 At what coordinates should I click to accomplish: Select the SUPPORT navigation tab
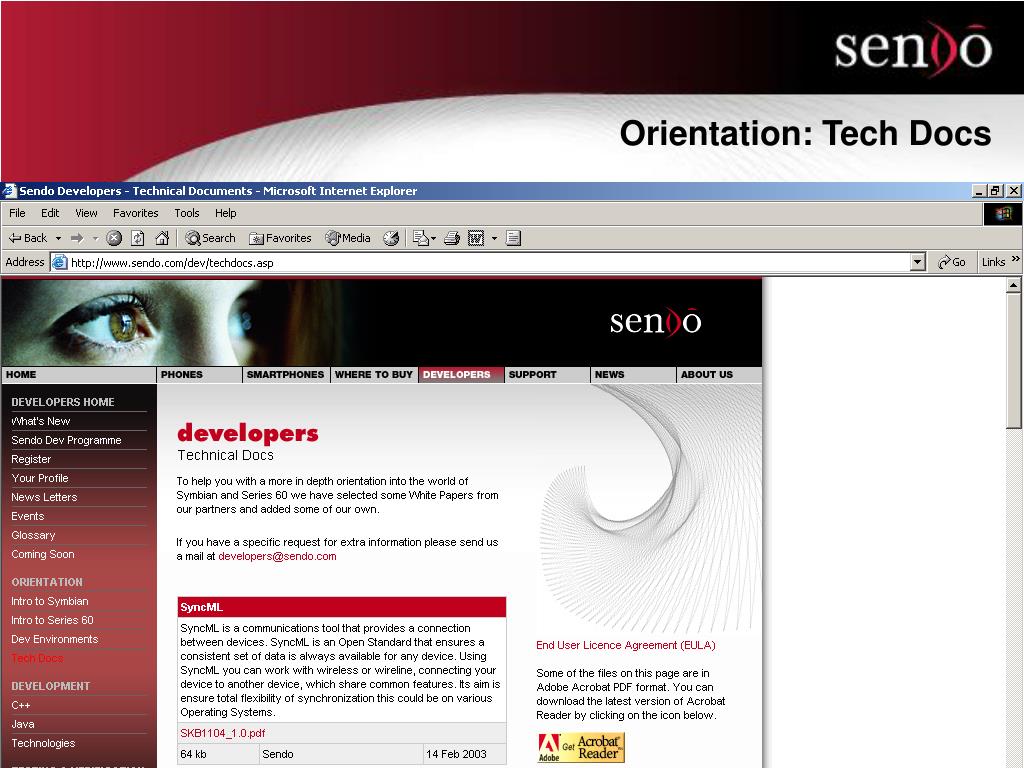[547, 375]
